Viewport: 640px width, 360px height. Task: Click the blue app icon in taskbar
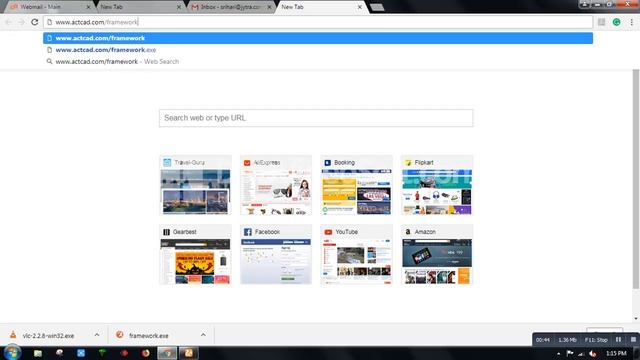click(81, 353)
